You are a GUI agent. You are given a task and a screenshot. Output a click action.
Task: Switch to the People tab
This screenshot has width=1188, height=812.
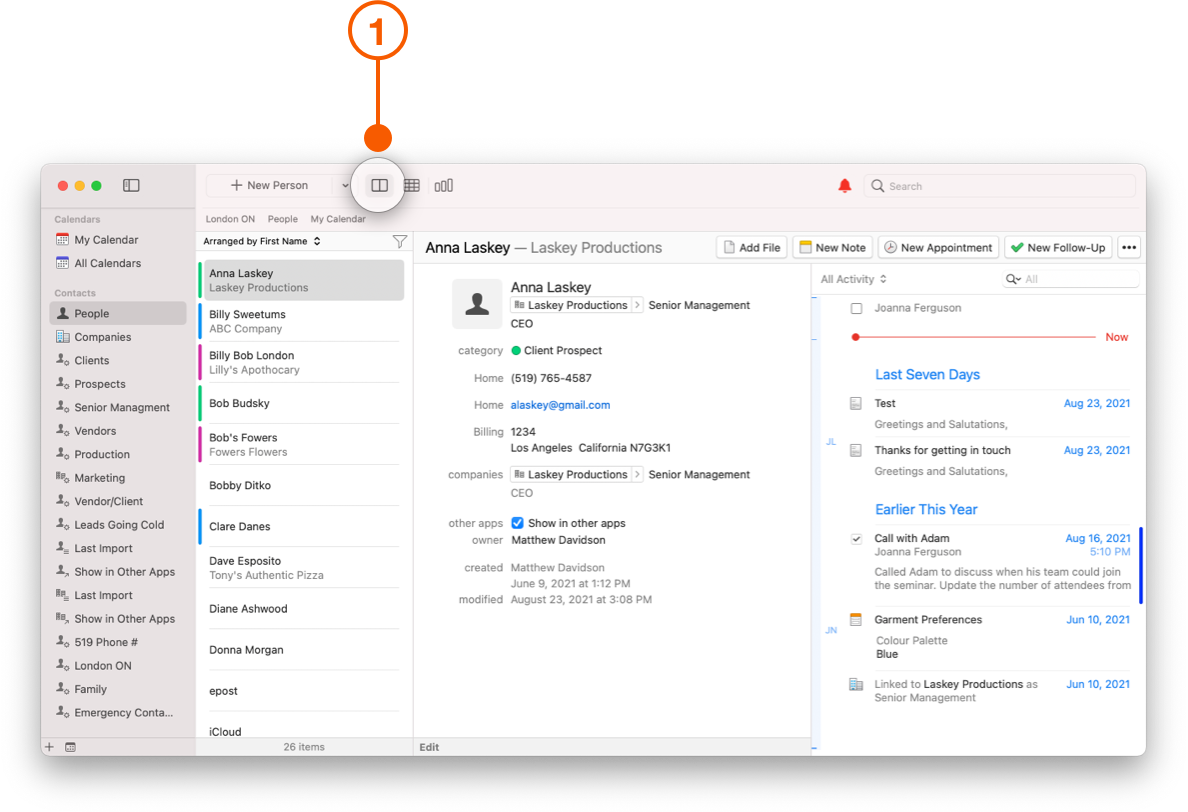pyautogui.click(x=283, y=218)
